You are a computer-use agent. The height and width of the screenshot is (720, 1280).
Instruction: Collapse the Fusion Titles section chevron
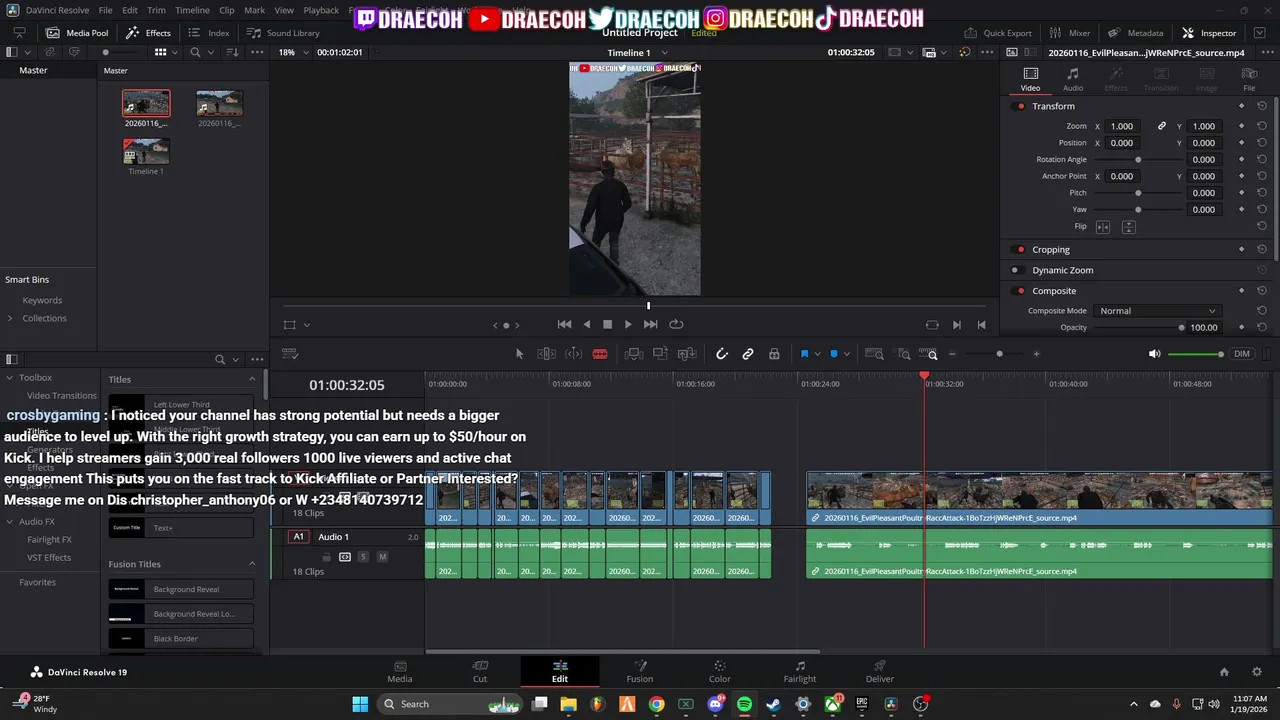pyautogui.click(x=252, y=564)
